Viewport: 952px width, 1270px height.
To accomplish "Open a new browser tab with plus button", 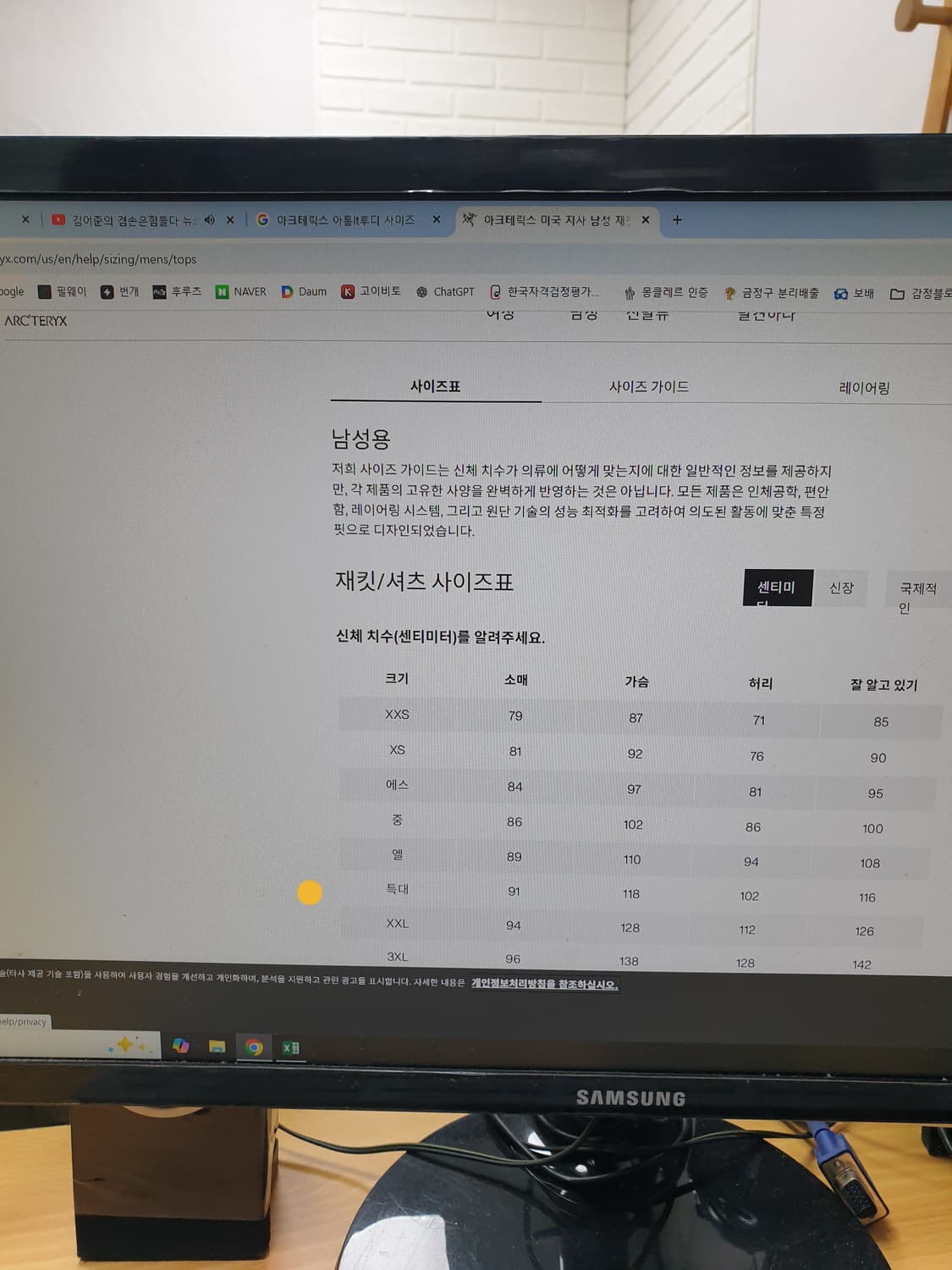I will pyautogui.click(x=677, y=219).
